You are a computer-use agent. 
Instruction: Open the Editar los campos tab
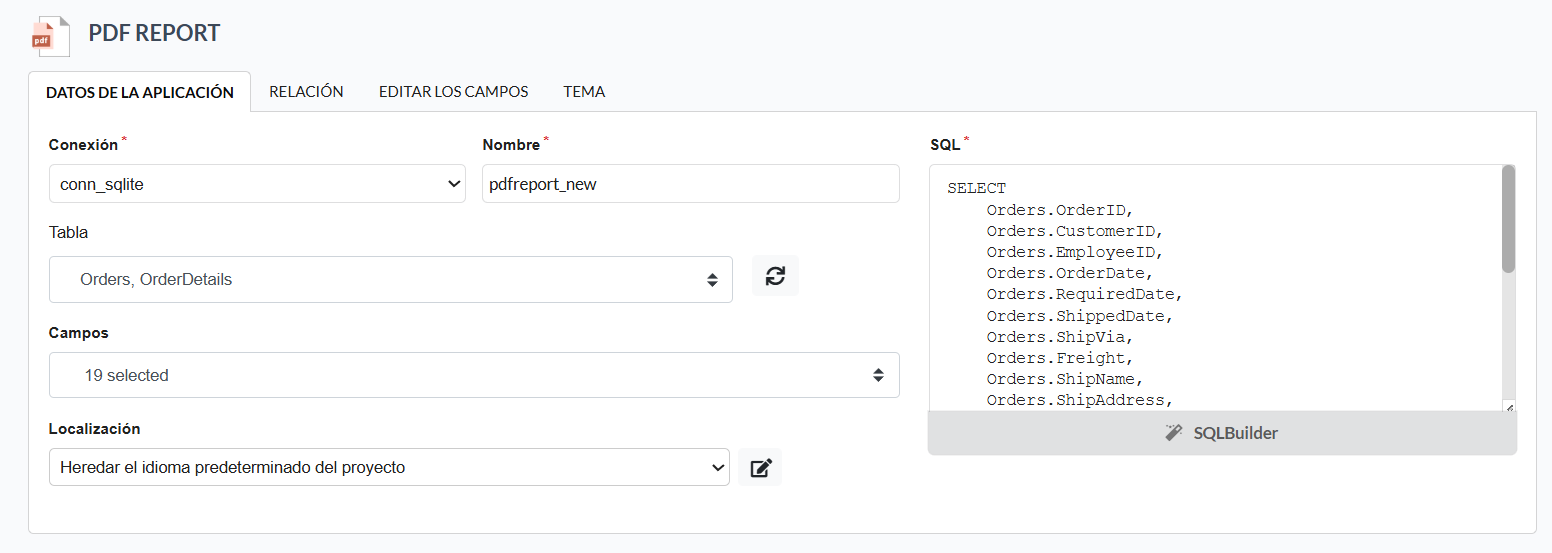[453, 91]
